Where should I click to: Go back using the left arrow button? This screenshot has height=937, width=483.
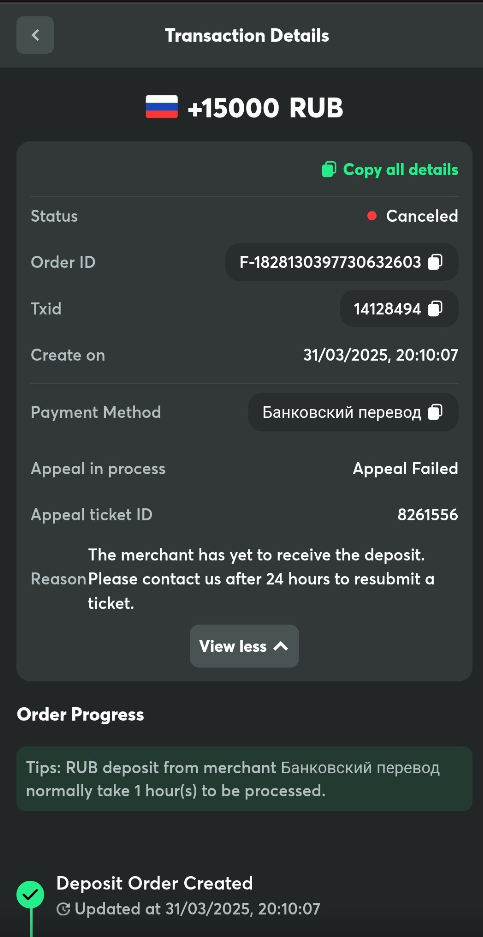point(35,35)
